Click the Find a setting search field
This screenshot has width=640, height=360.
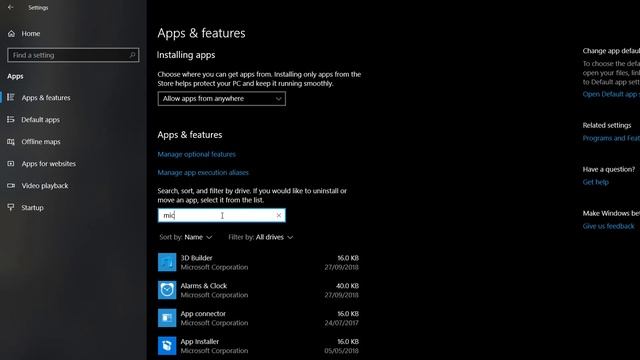click(73, 55)
